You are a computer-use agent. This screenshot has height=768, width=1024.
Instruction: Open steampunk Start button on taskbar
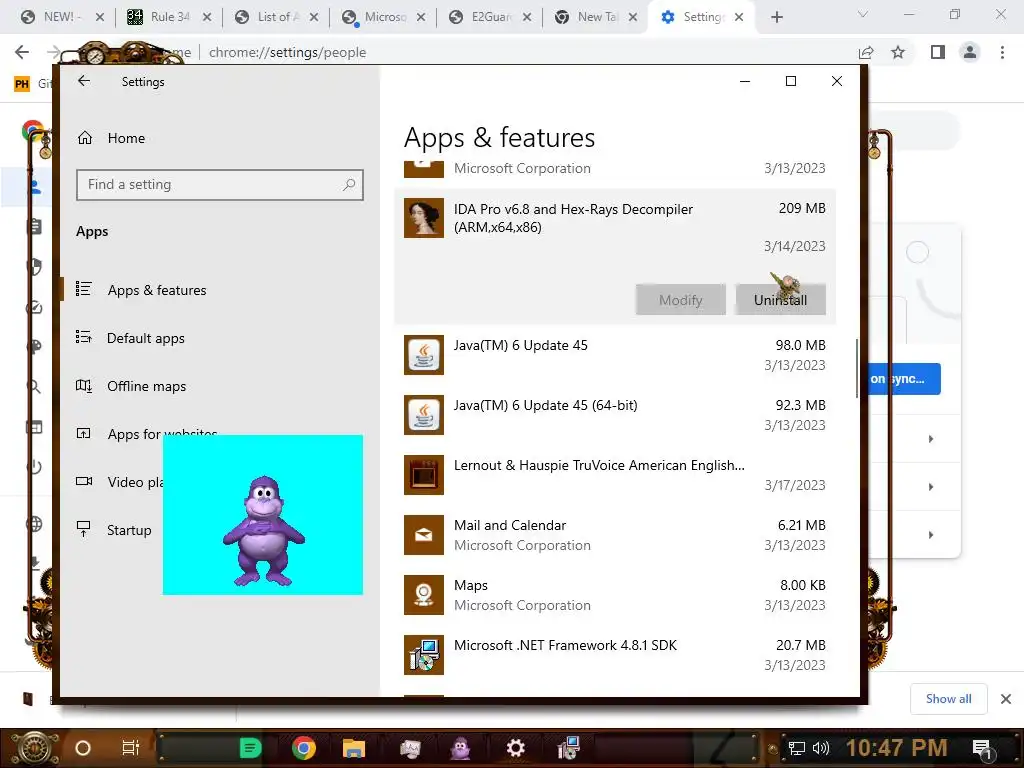pos(35,748)
